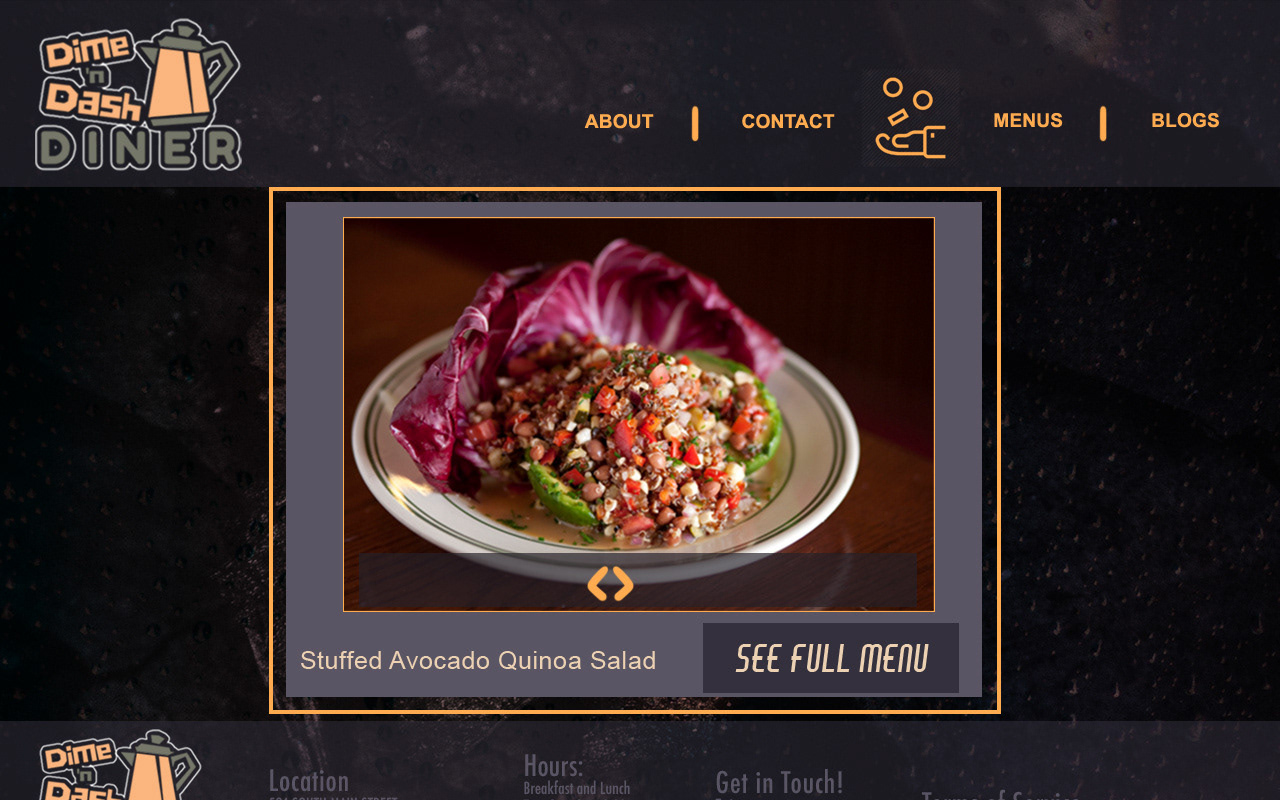Open the Location footer heading
Image resolution: width=1280 pixels, height=800 pixels.
coord(309,781)
